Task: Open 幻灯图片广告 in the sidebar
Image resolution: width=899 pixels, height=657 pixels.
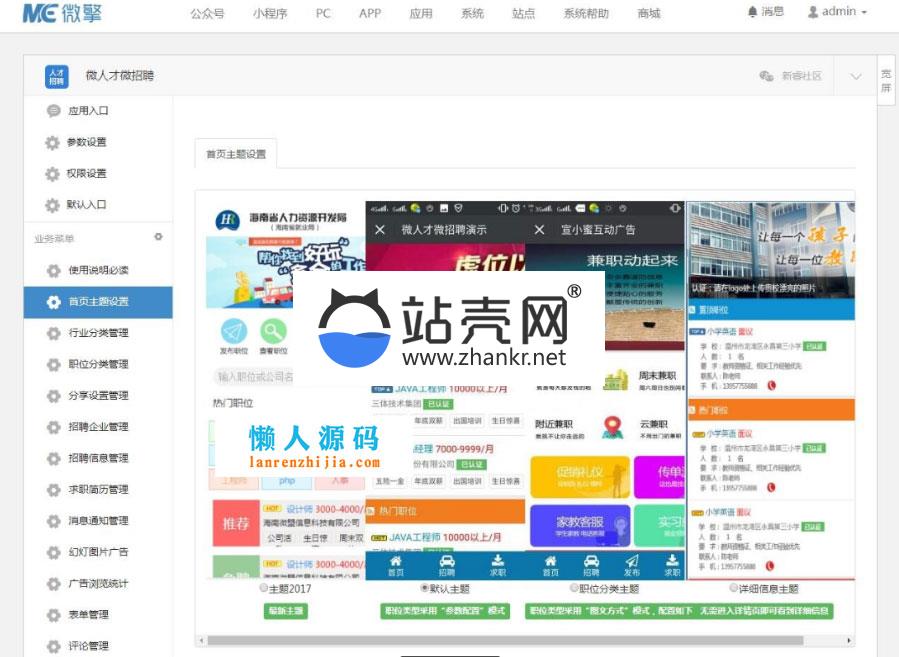Action: pos(98,552)
